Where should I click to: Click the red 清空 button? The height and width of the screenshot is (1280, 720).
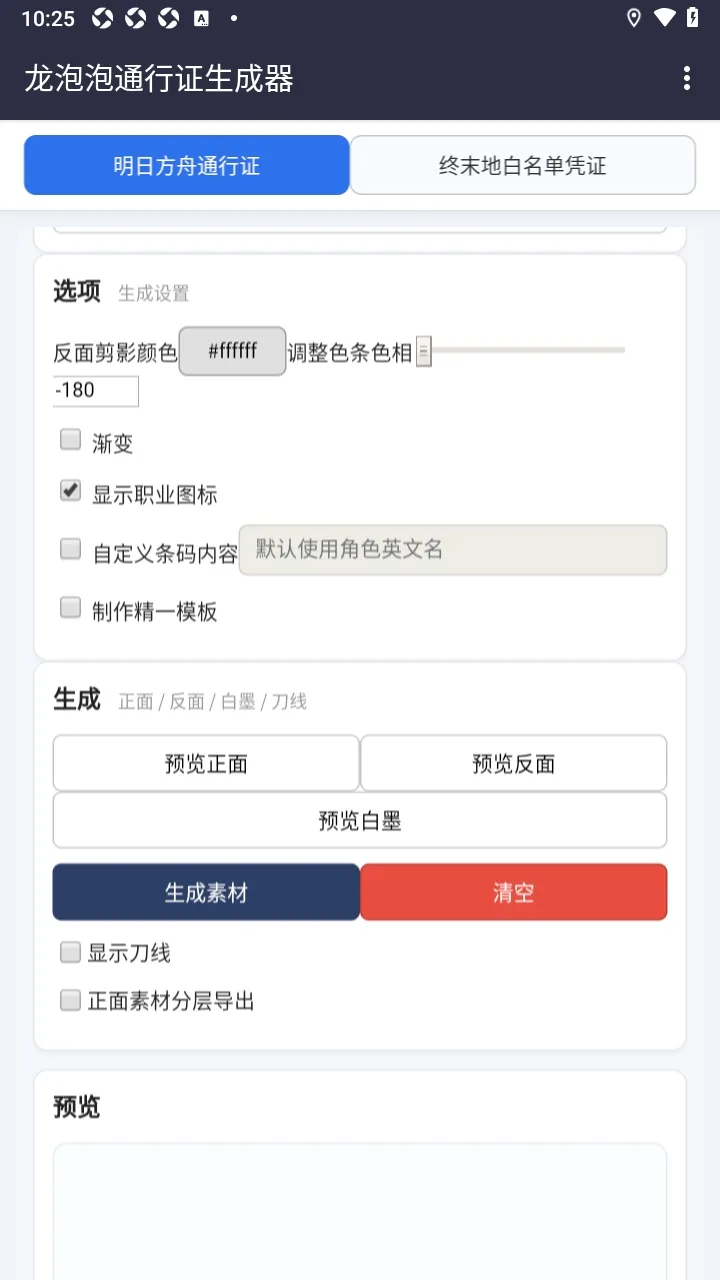tap(514, 892)
